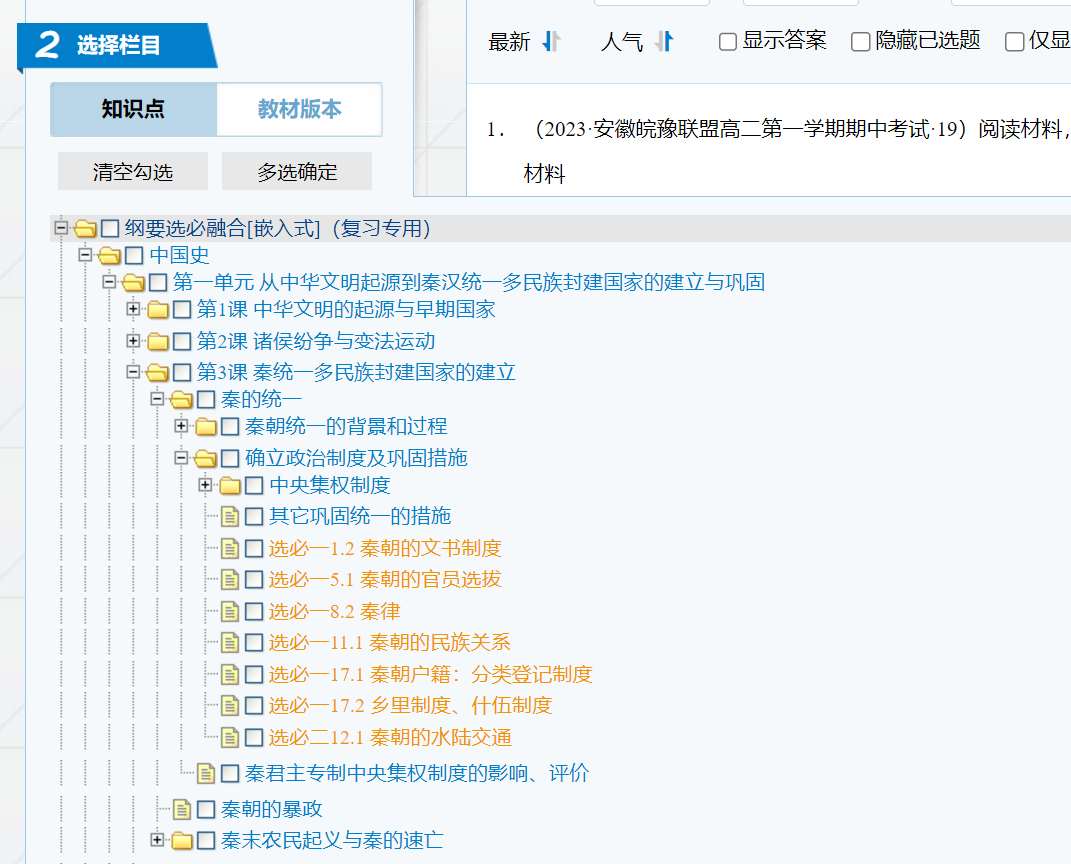Click the sort arrows icon beside 人气
The image size is (1071, 864).
(x=664, y=42)
